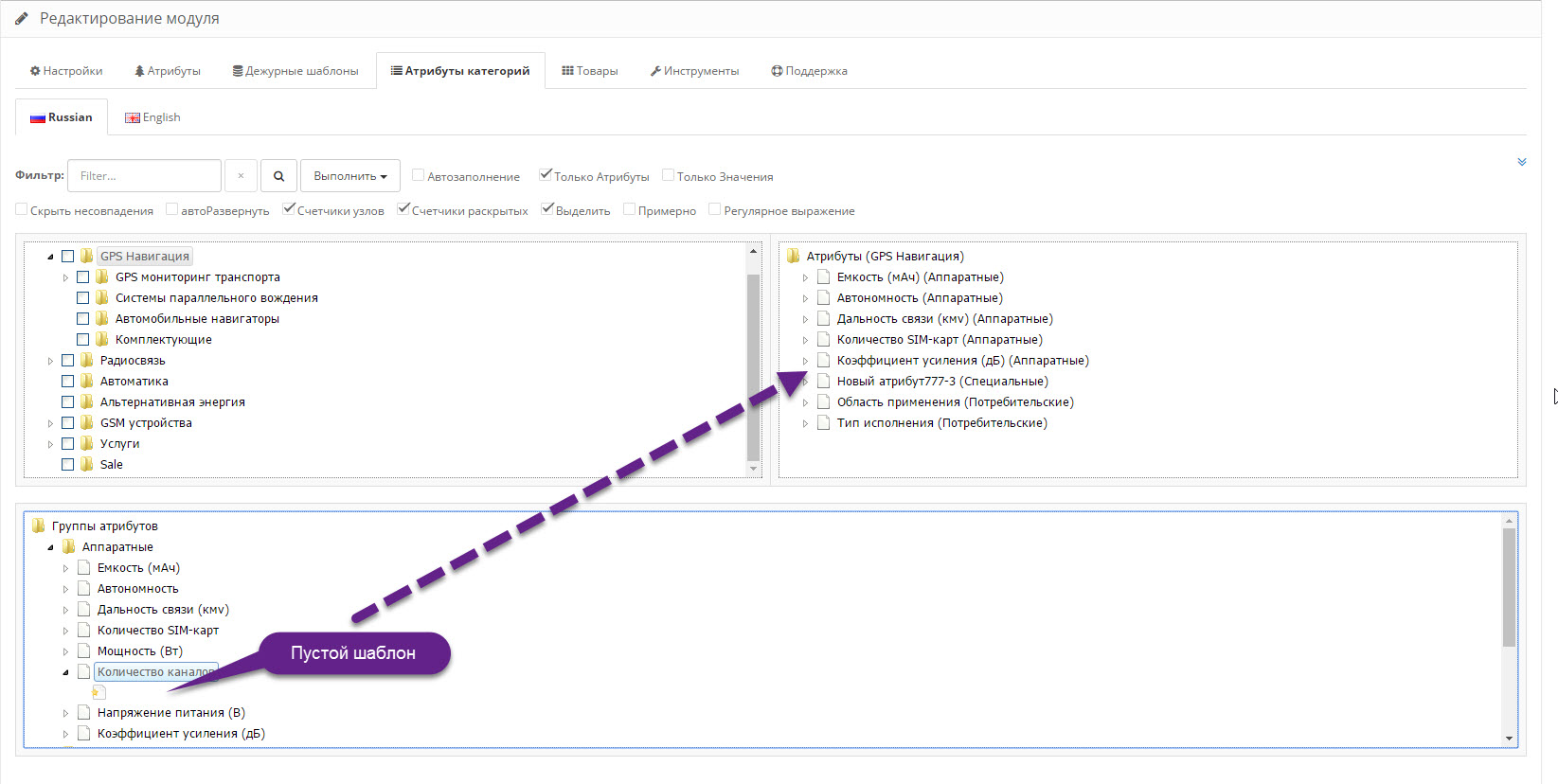Screen dimensions: 1558x784
Task: Tick the checkbox next to Радиосвязь category
Action: point(67,361)
